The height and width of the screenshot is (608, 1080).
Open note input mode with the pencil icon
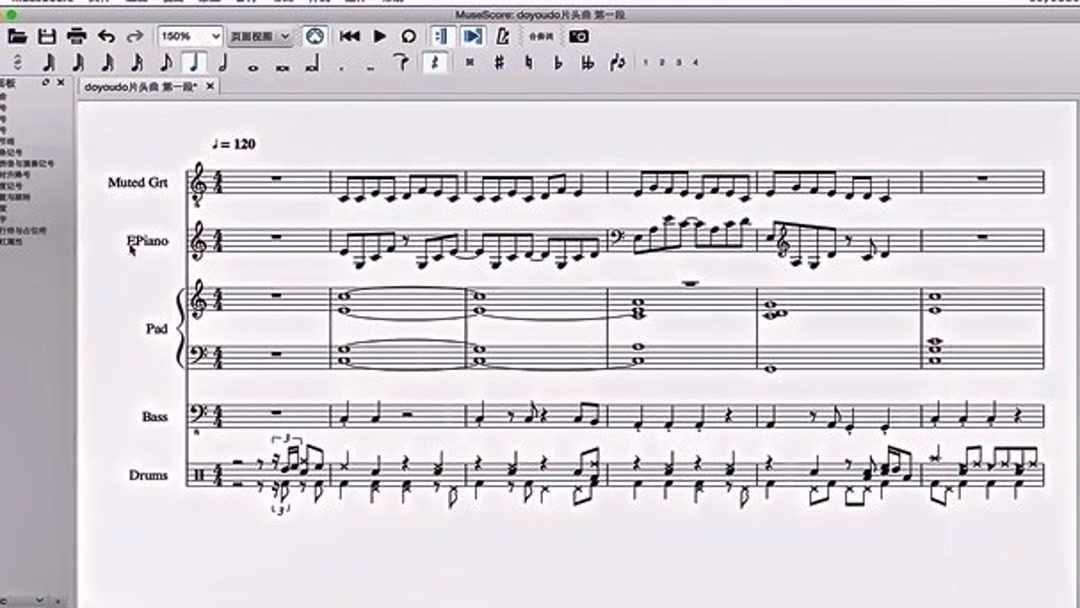coord(504,36)
